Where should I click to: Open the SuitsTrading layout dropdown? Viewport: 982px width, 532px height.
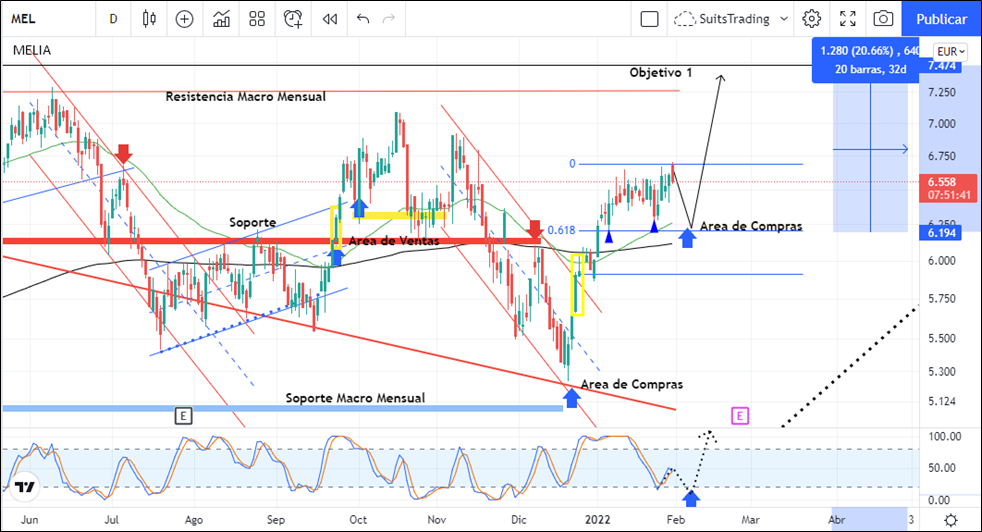(x=730, y=18)
